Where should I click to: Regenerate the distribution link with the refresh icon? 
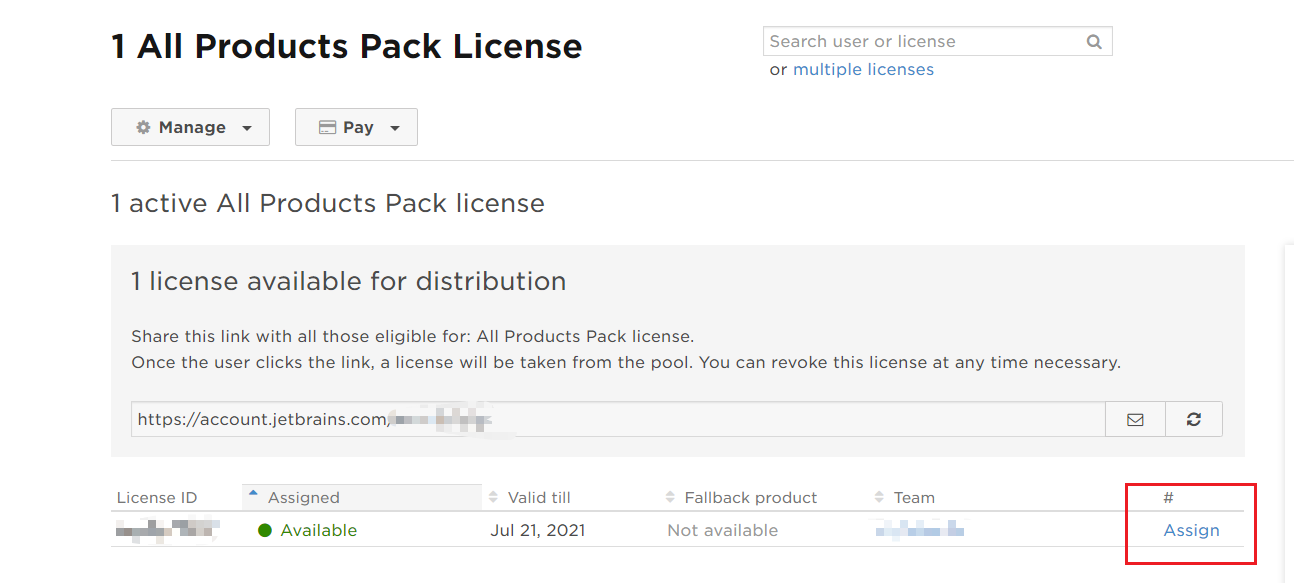coord(1193,420)
